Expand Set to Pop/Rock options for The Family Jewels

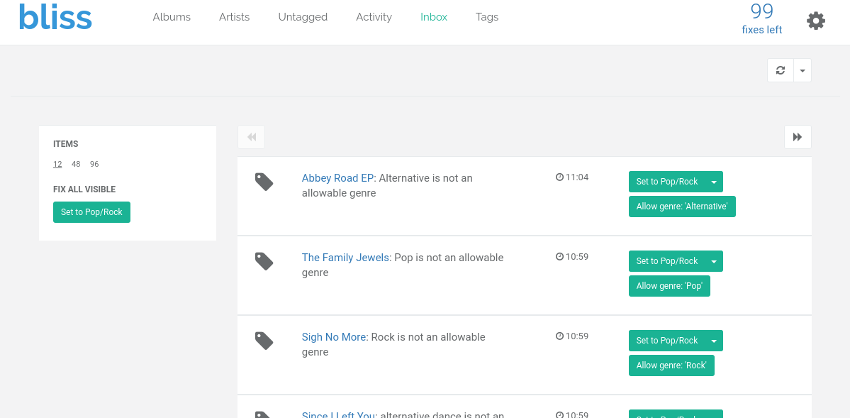713,261
